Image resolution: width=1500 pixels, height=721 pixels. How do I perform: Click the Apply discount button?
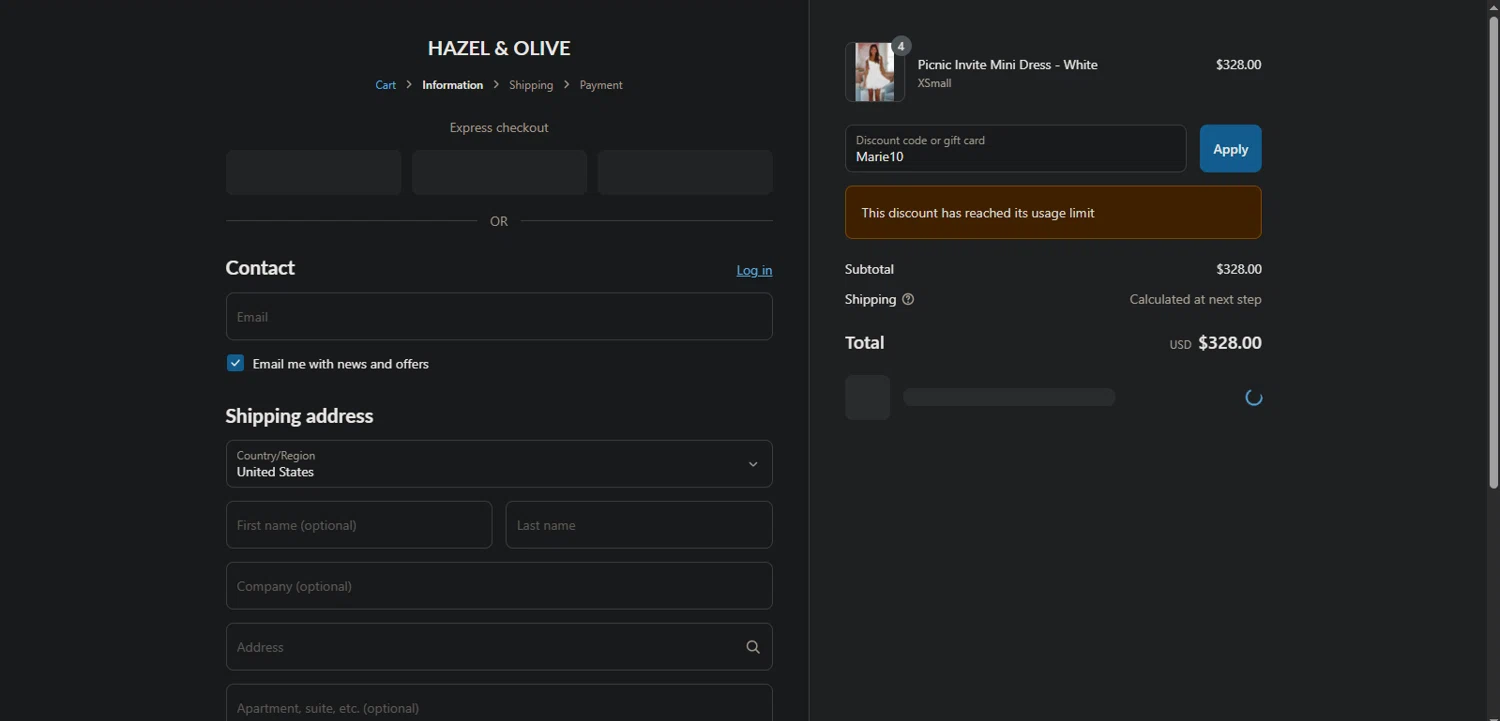tap(1230, 149)
